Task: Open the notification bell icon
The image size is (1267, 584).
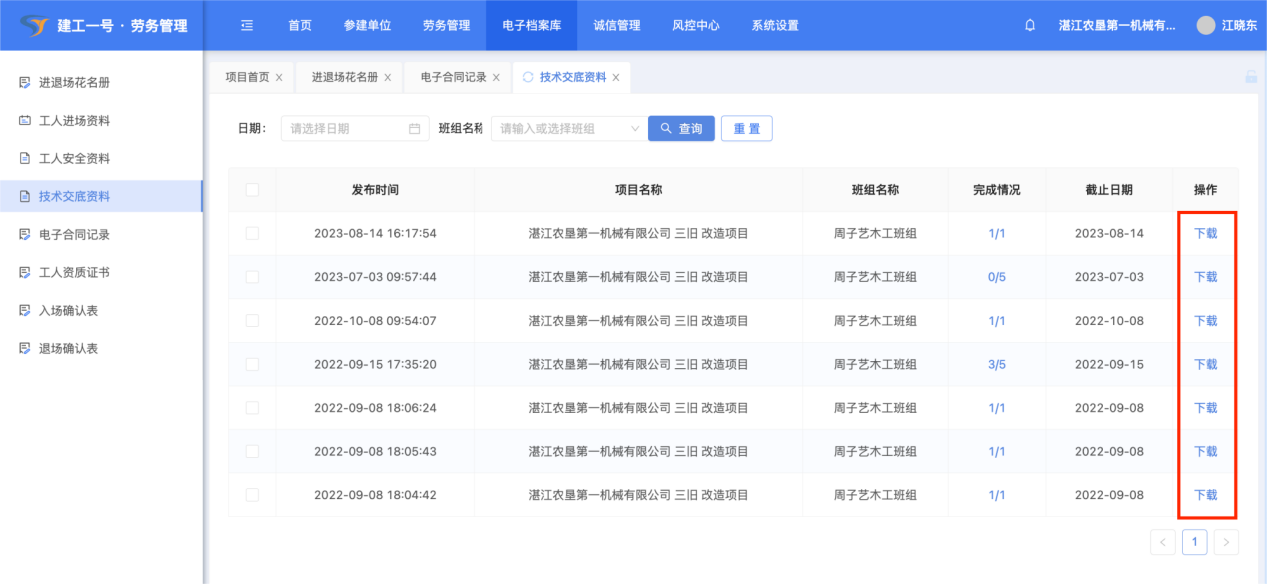Action: click(x=1030, y=26)
